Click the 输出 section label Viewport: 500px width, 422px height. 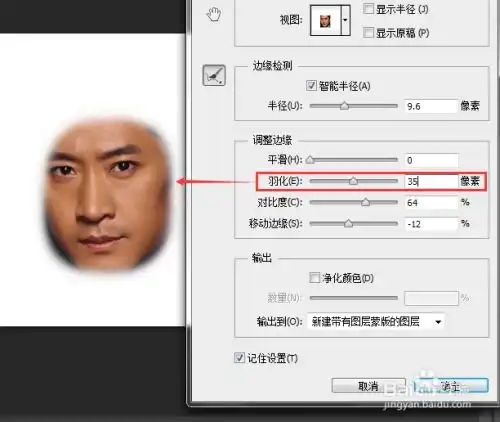pos(262,258)
